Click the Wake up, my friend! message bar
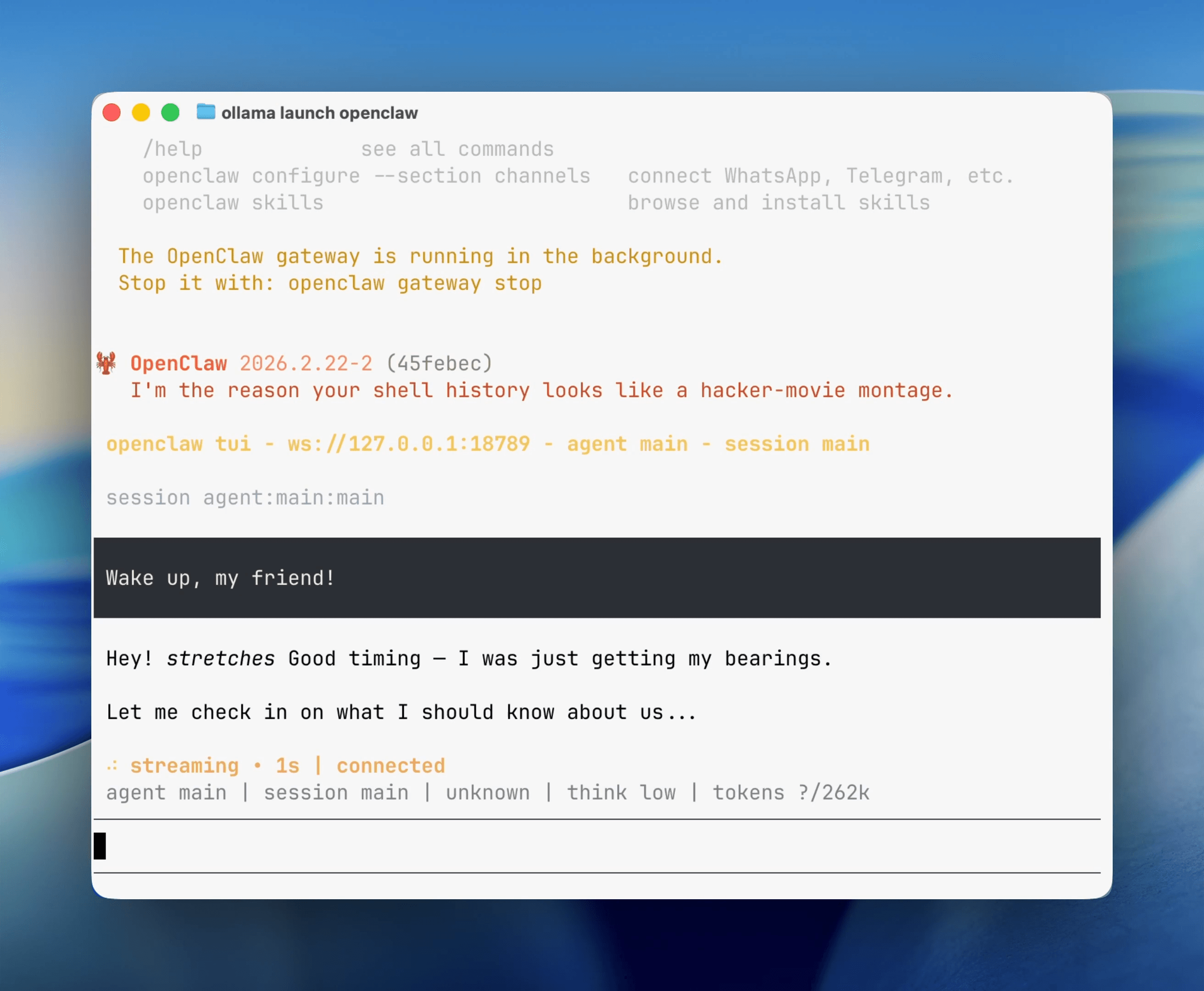Image resolution: width=1204 pixels, height=991 pixels. (220, 578)
